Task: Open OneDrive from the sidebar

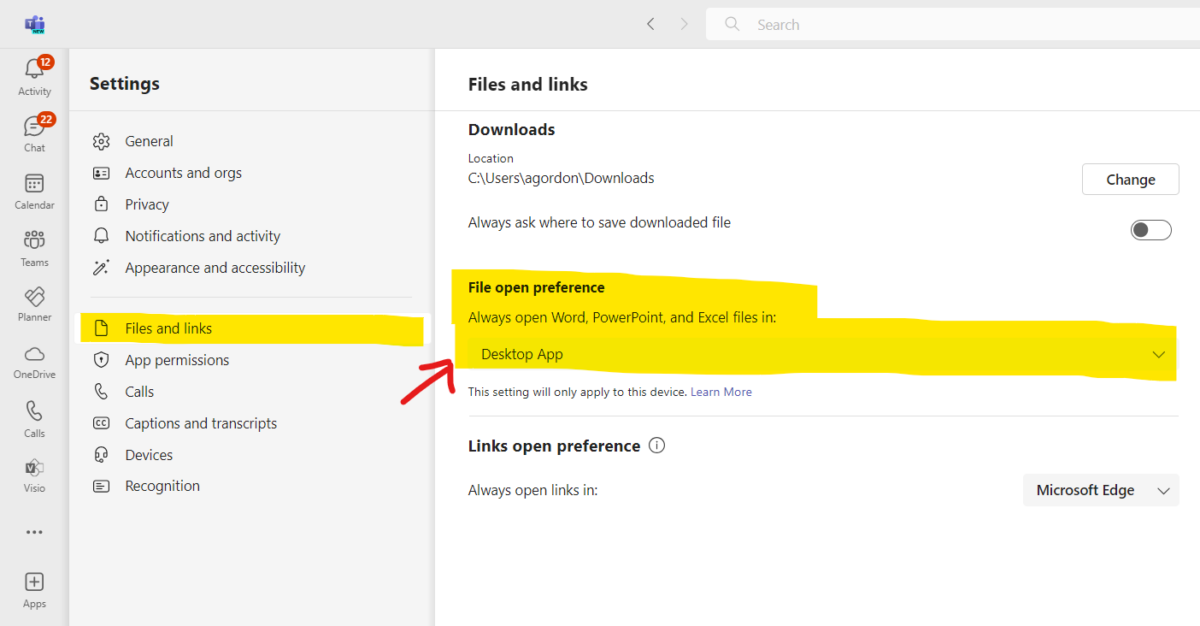Action: [34, 358]
